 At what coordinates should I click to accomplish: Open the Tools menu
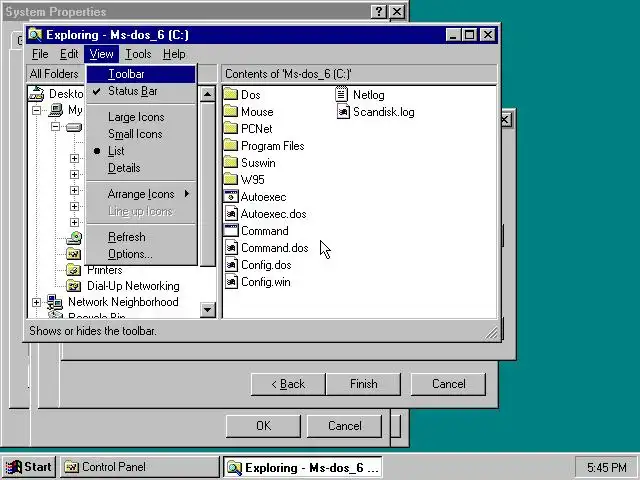(x=138, y=54)
